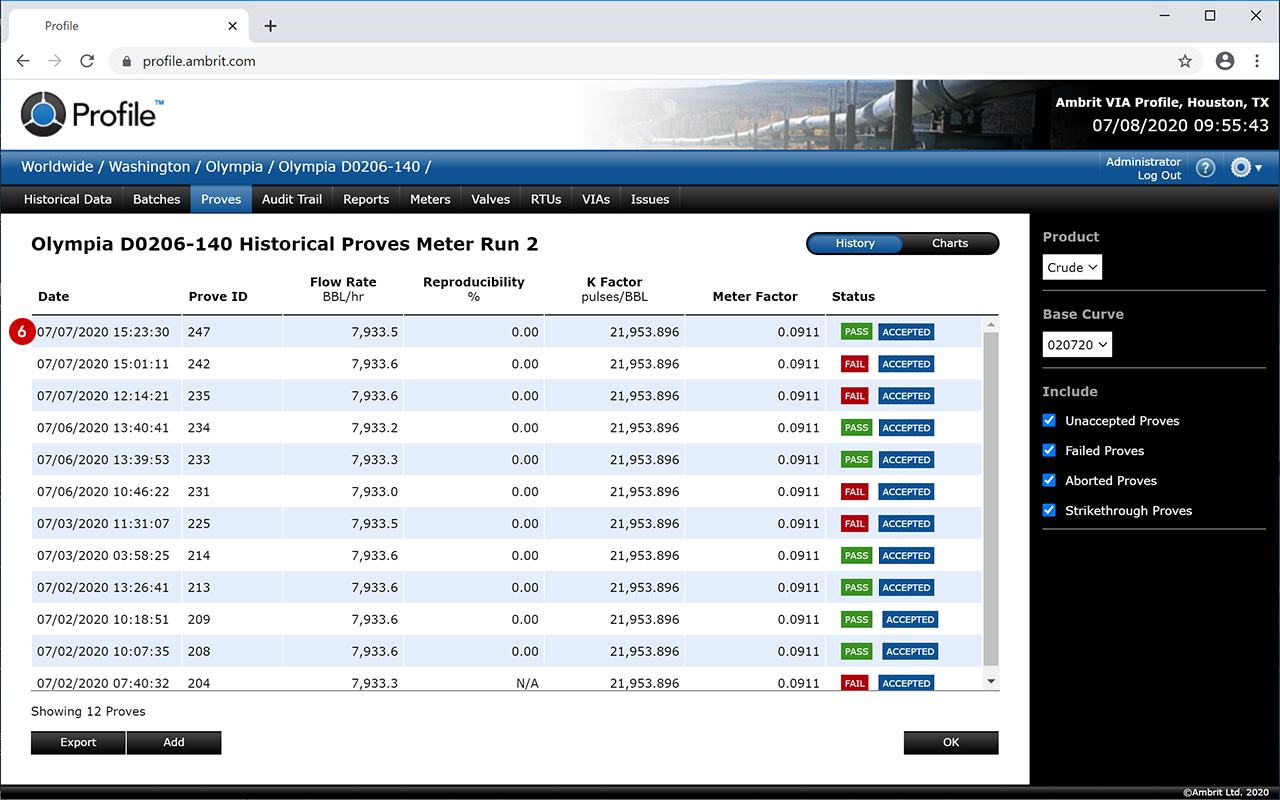Open the Historical Data tab

[x=68, y=199]
